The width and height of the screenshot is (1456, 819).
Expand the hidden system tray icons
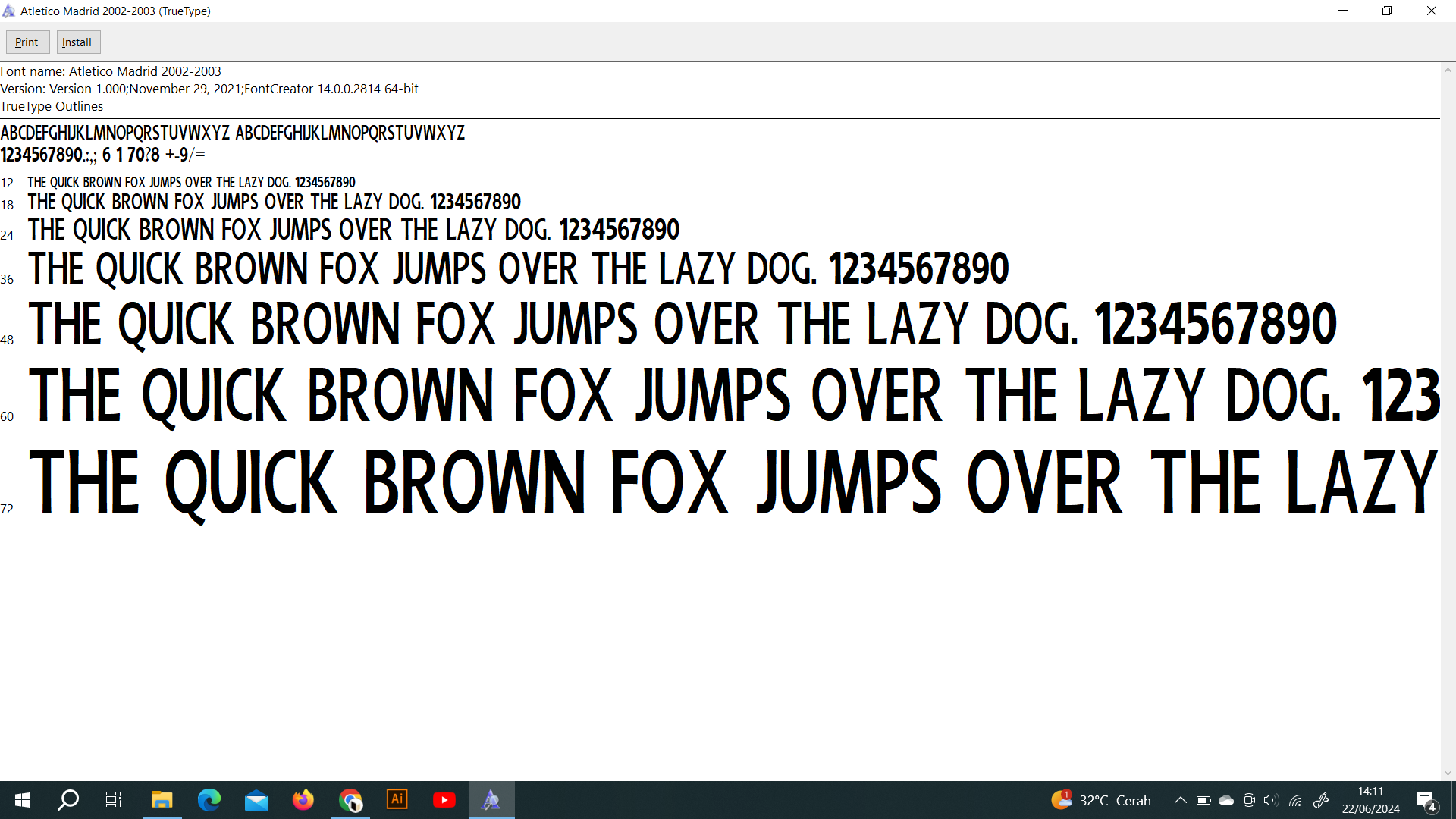tap(1181, 800)
